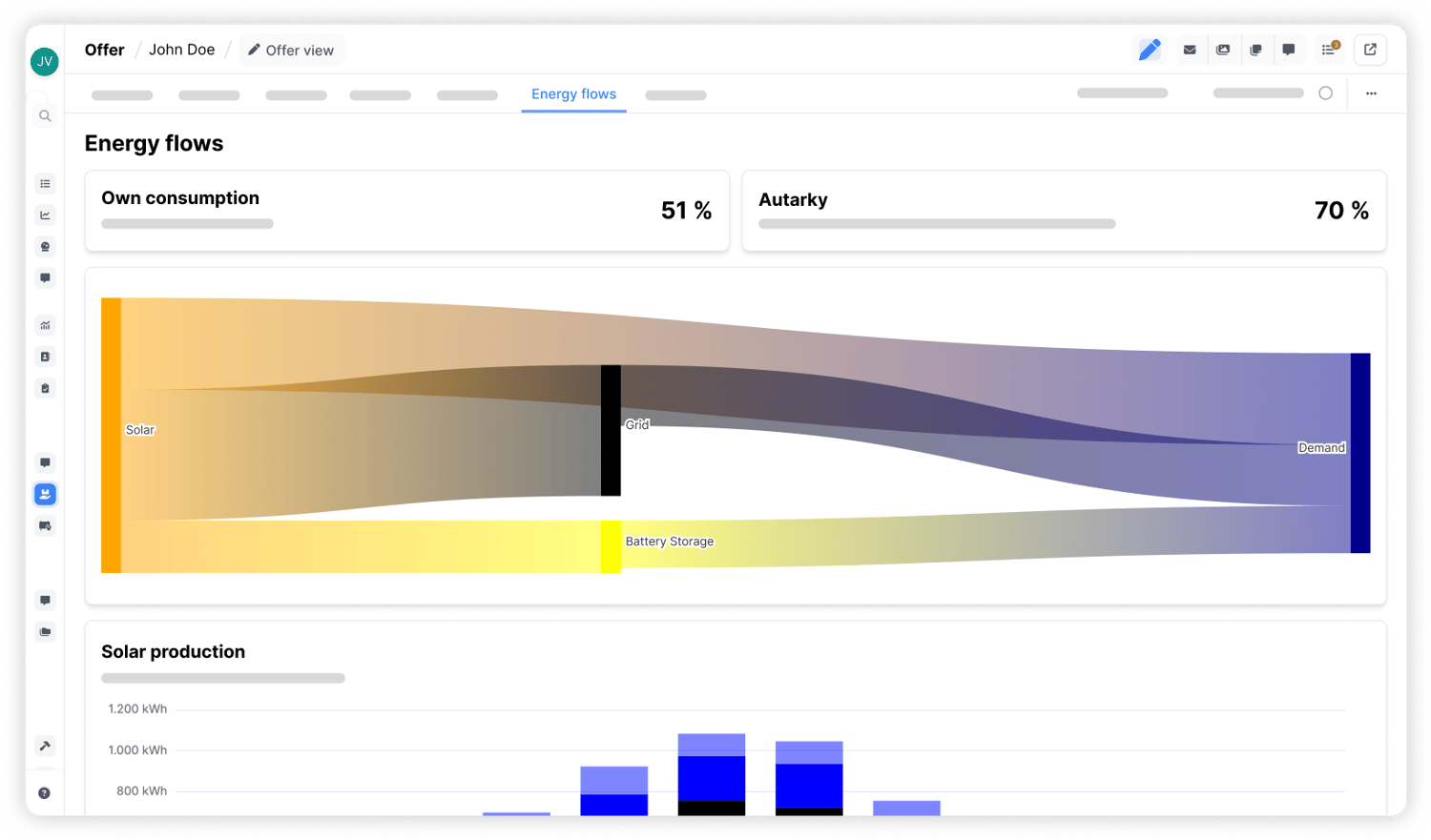Click the yellow Battery Storage node
The image size is (1431, 840).
point(611,546)
